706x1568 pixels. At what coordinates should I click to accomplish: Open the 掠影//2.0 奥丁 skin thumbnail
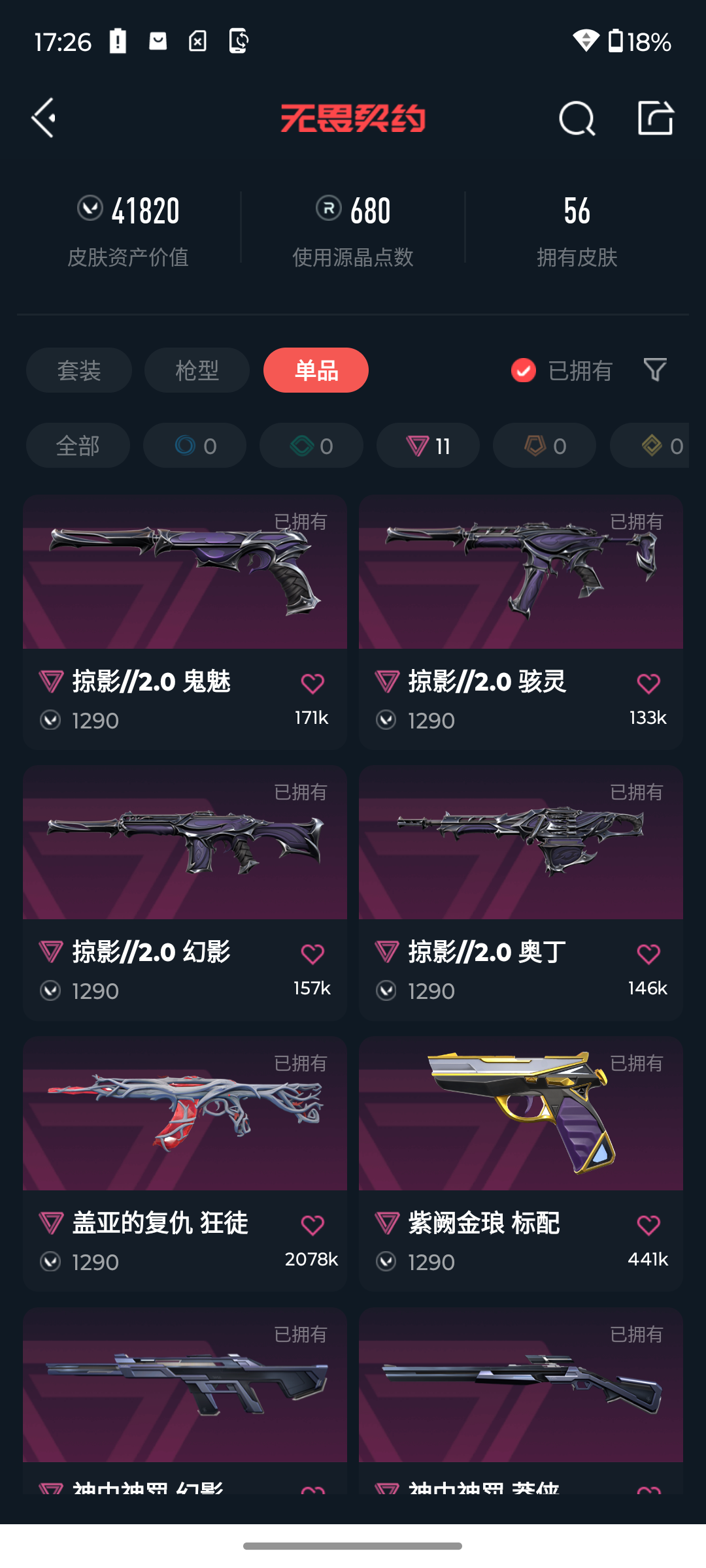pyautogui.click(x=521, y=843)
